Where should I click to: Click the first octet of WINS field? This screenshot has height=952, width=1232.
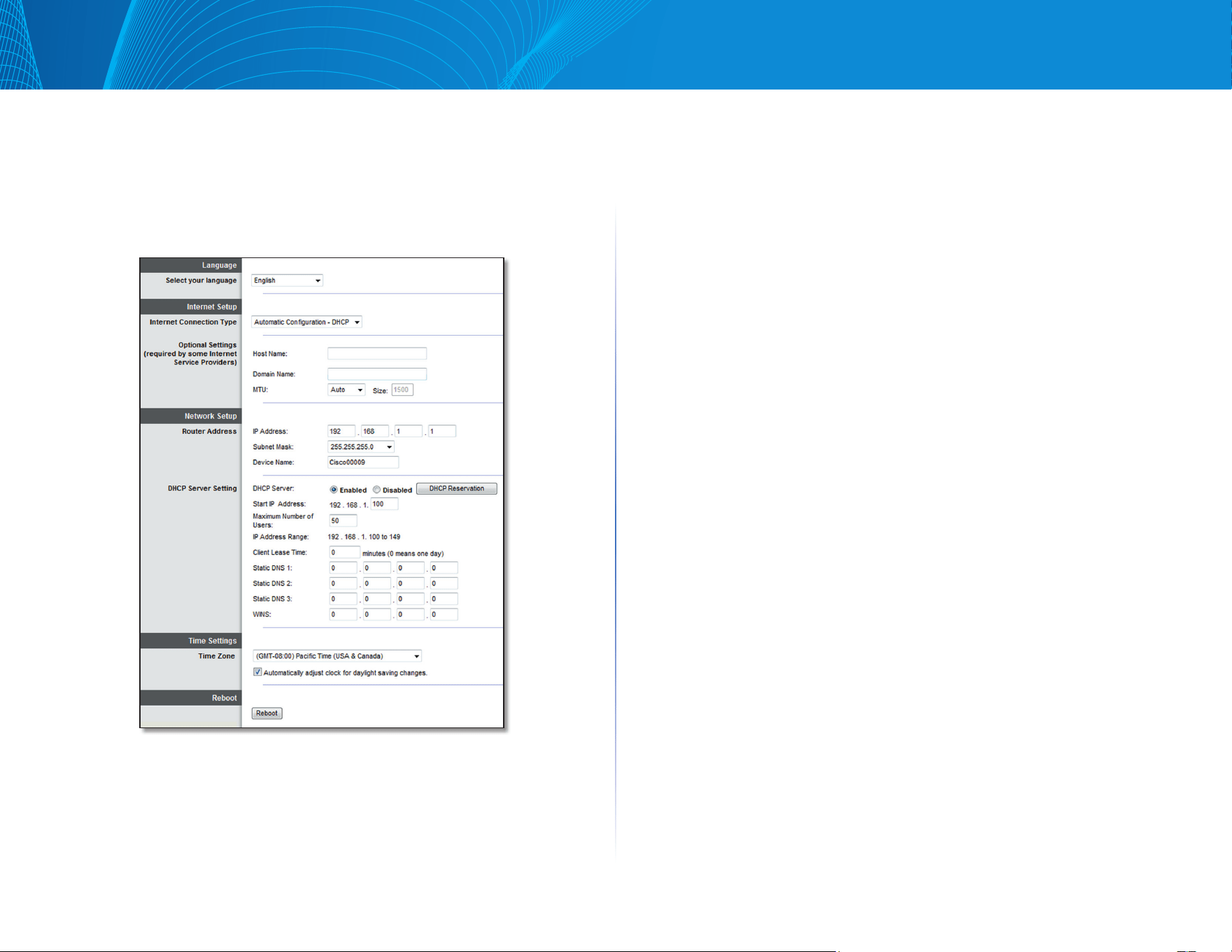(x=344, y=615)
